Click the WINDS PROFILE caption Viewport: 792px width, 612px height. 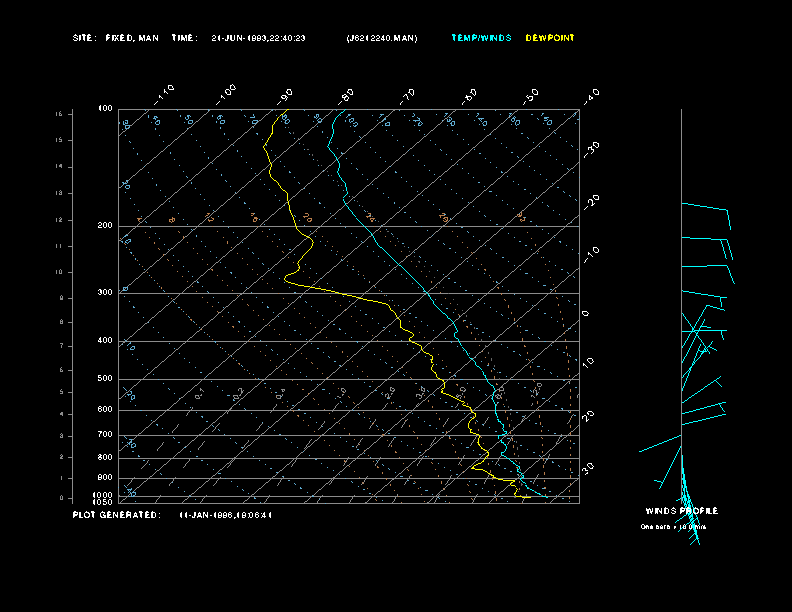(x=681, y=511)
